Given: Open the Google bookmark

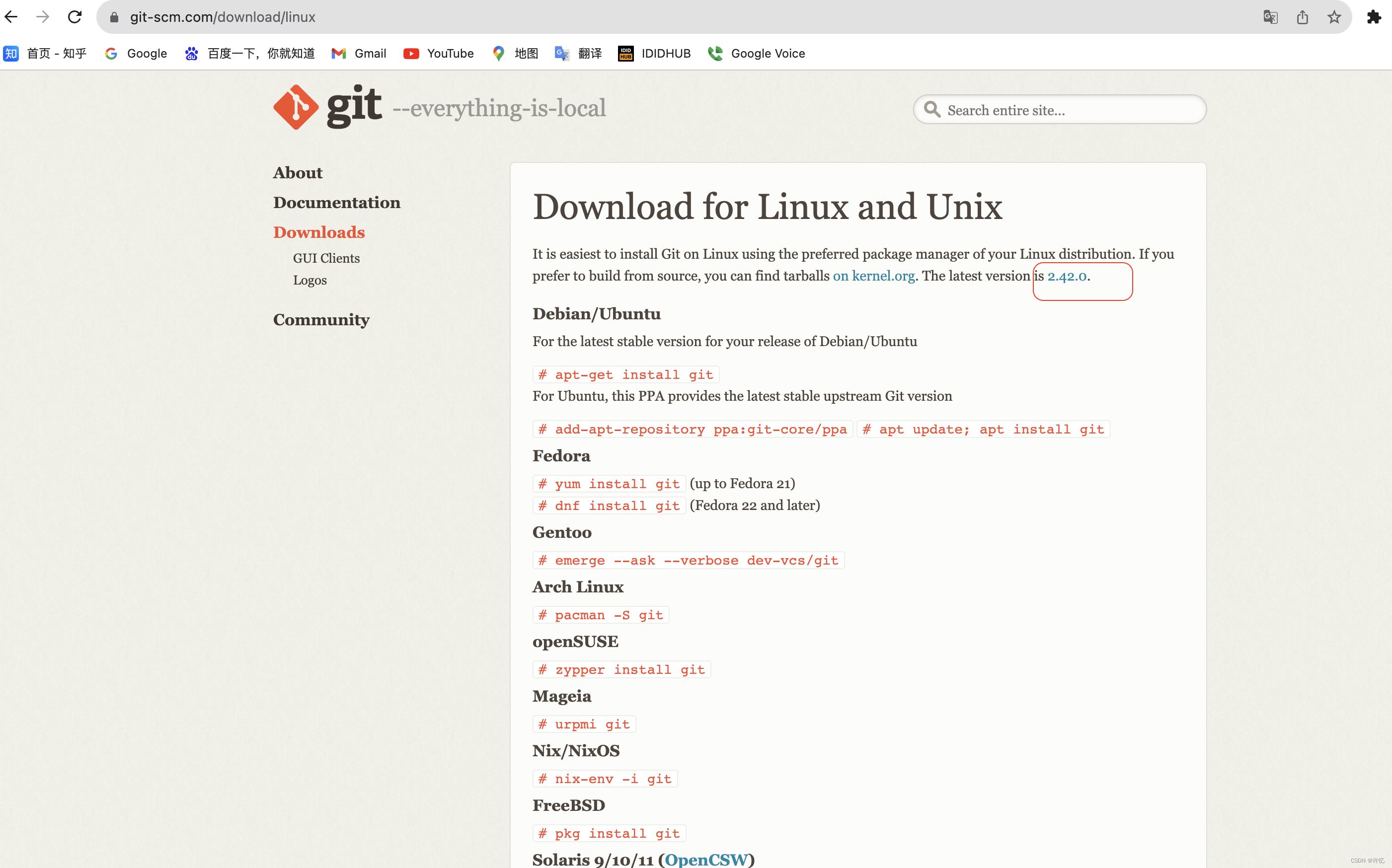Looking at the screenshot, I should 136,54.
